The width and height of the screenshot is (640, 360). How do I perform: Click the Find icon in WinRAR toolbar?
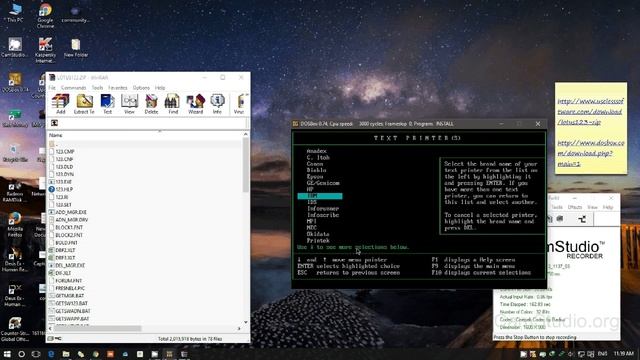coord(173,104)
